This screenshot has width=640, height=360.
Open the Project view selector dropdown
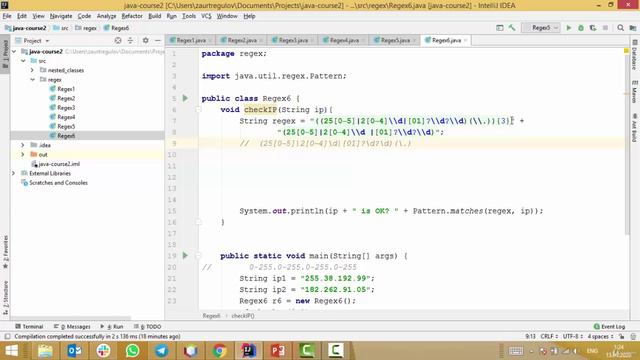pos(33,40)
